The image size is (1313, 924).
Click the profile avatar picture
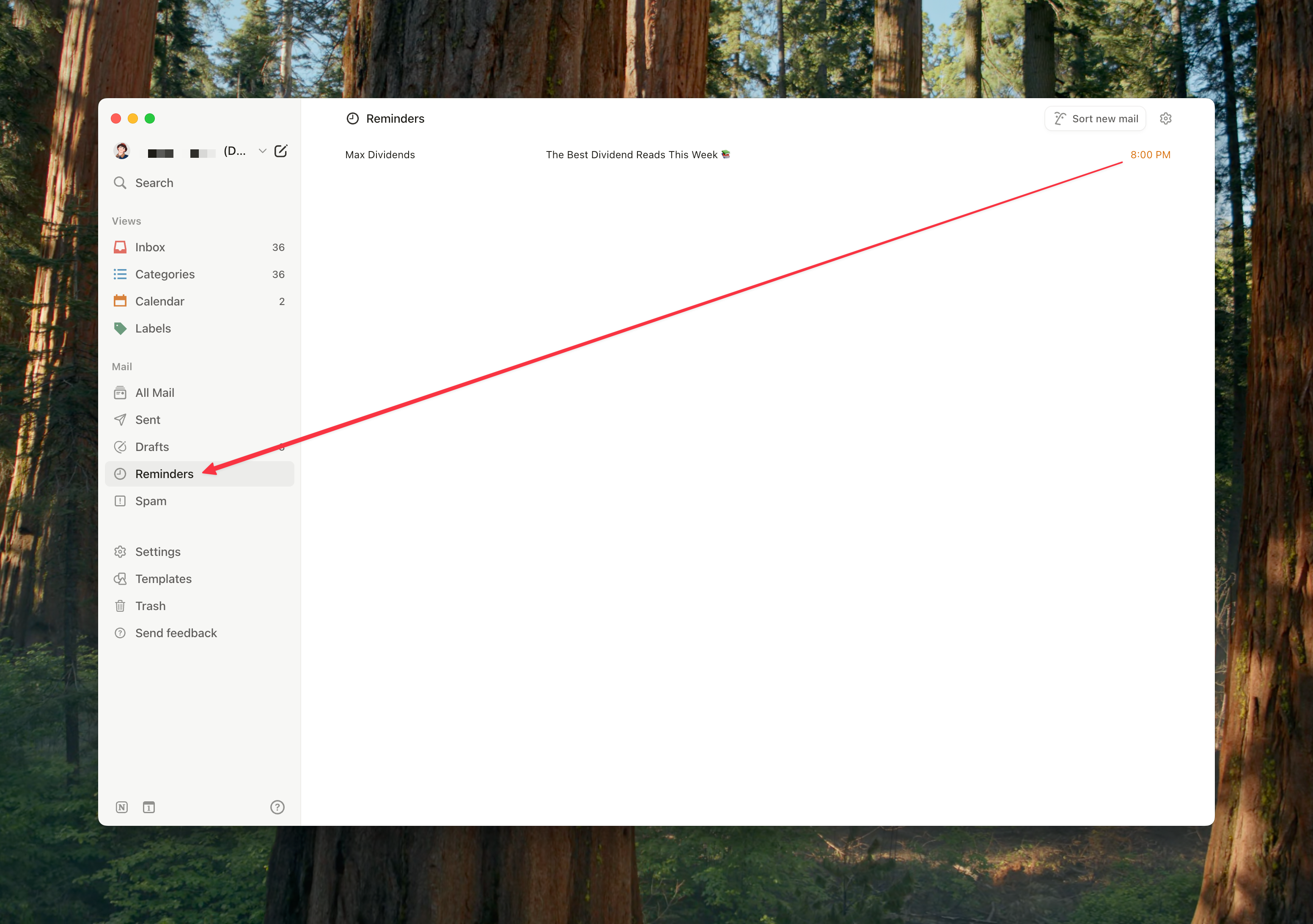[x=122, y=151]
